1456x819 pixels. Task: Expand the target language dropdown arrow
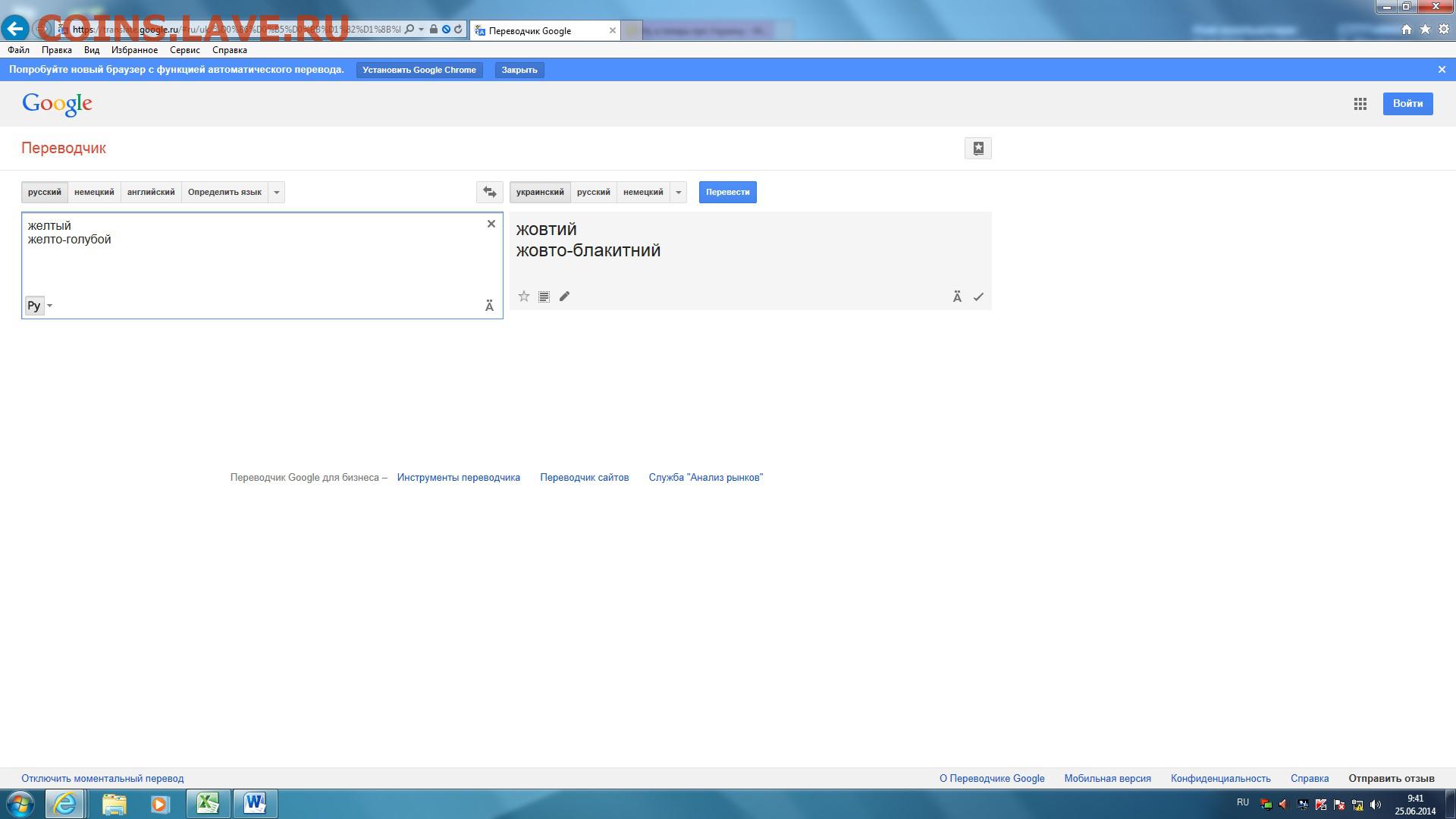coord(679,192)
